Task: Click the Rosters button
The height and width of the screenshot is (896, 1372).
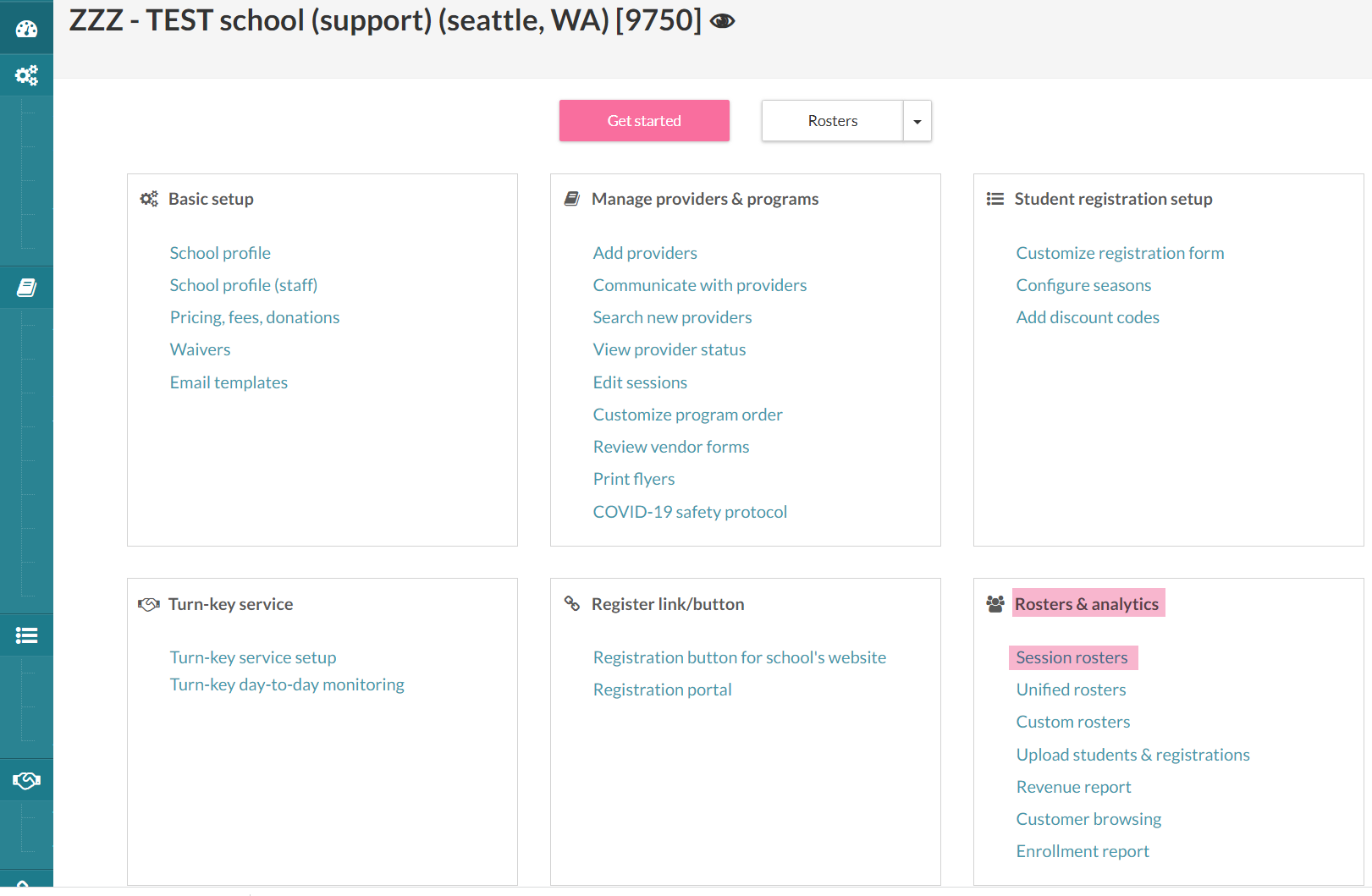Action: (x=832, y=121)
